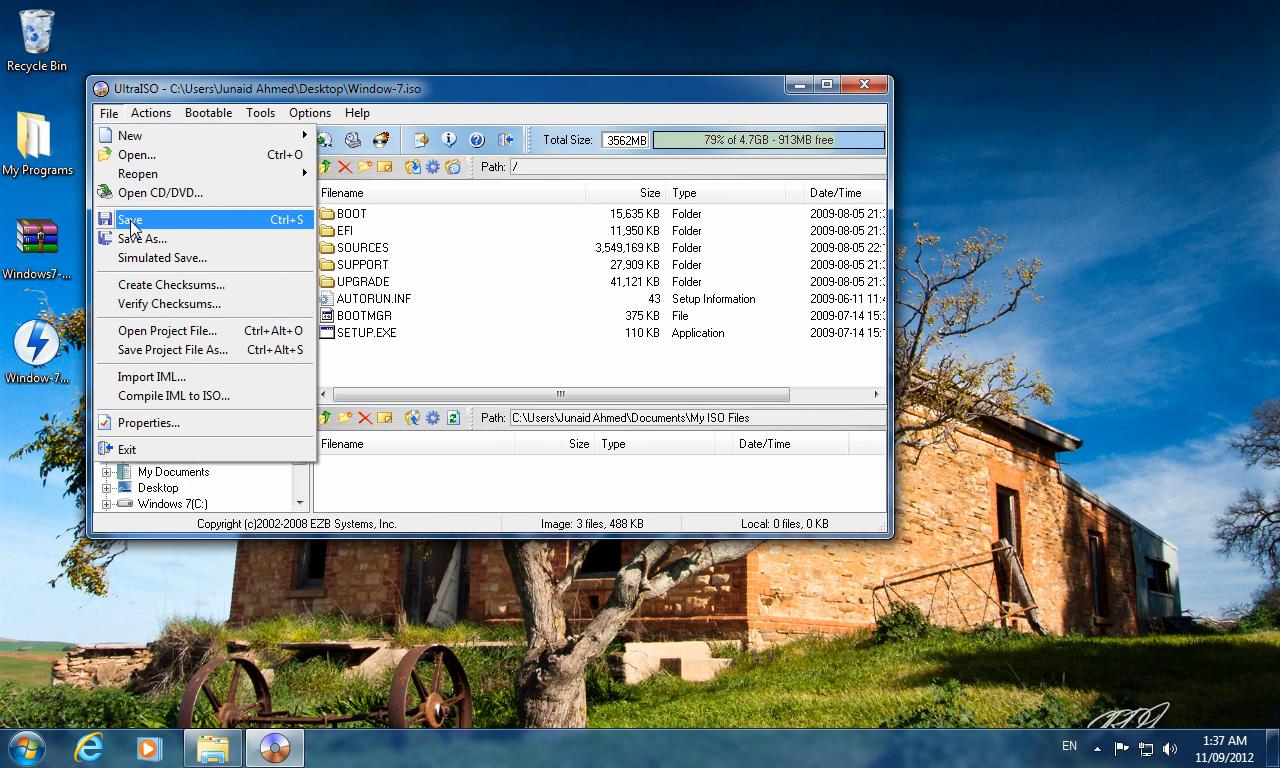The width and height of the screenshot is (1280, 768).
Task: Launch Internet Explorer from the taskbar
Action: coord(88,747)
